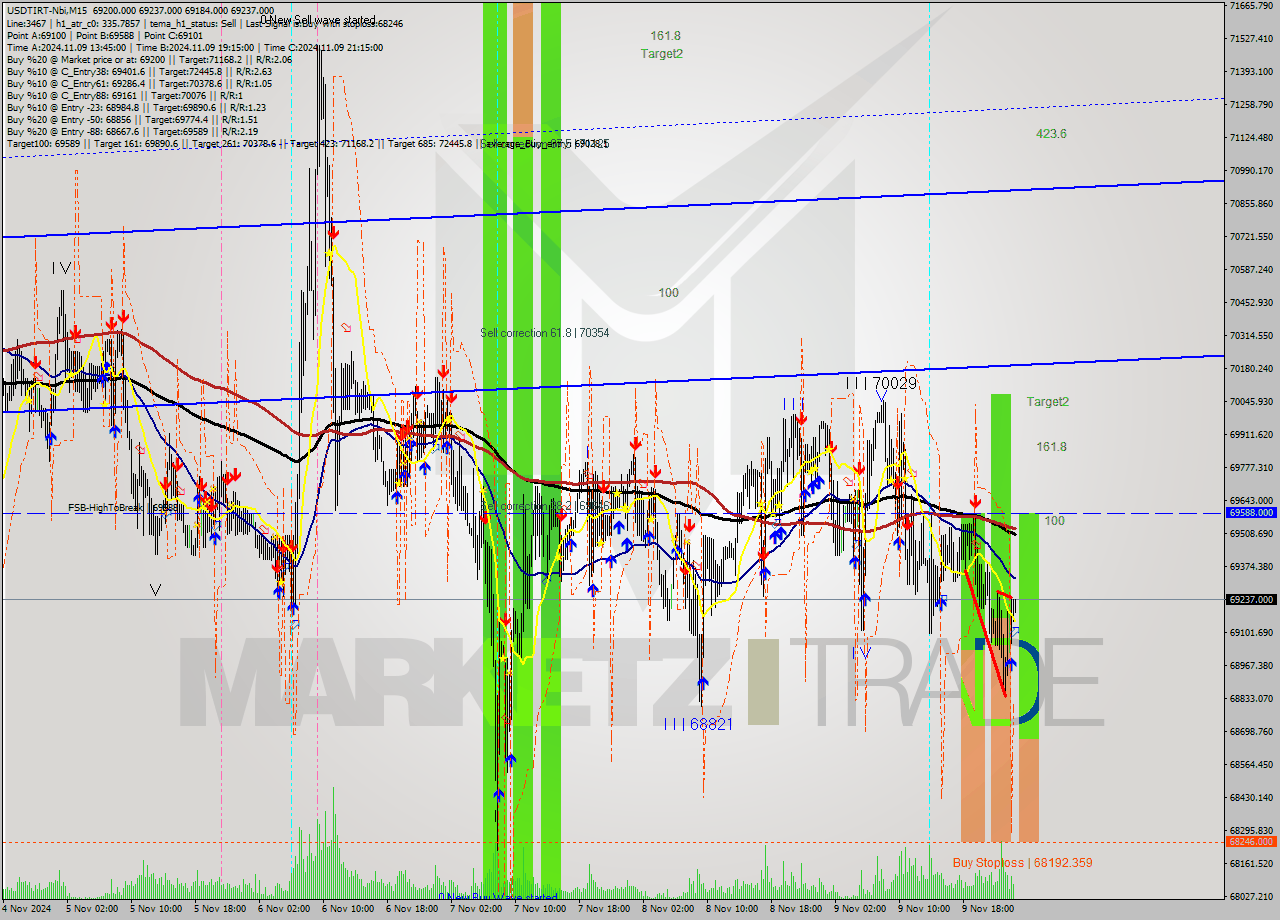1280x920 pixels.
Task: Click the '5 Nov 02:00' time label
Action: 92,910
